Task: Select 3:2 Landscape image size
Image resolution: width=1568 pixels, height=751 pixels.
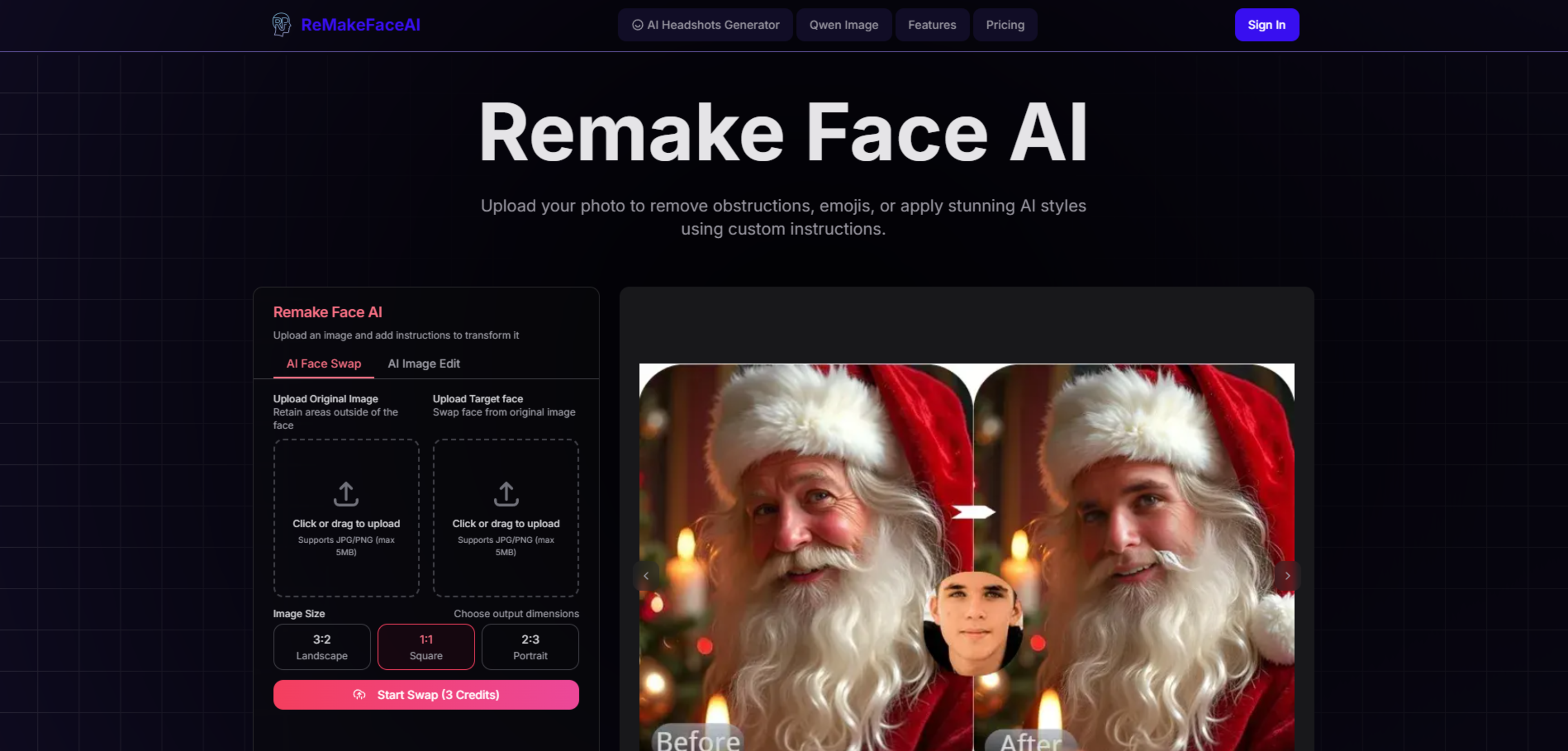Action: 321,646
